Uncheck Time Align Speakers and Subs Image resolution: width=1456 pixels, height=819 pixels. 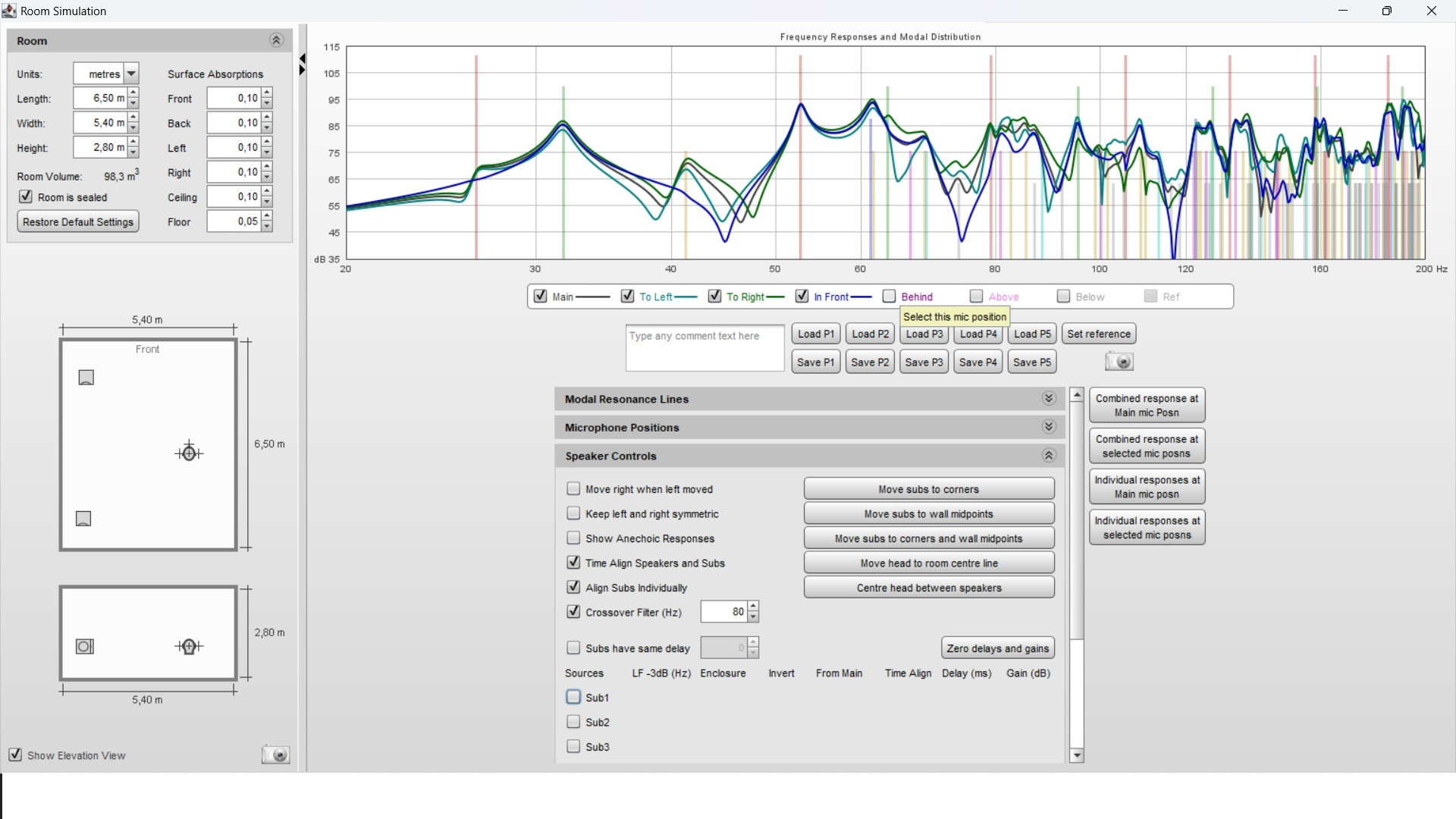coord(573,563)
